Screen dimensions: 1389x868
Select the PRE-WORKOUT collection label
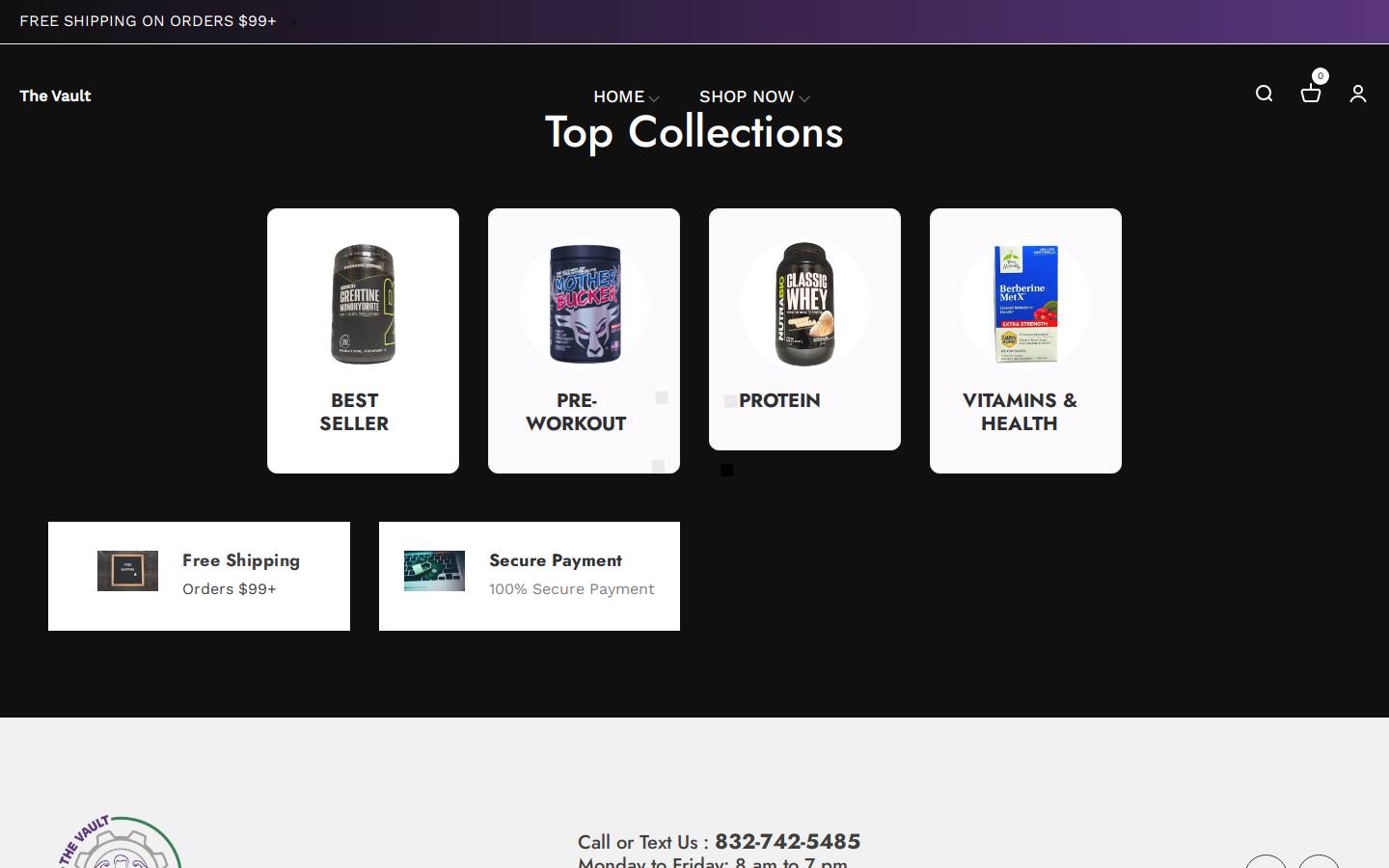(x=576, y=412)
